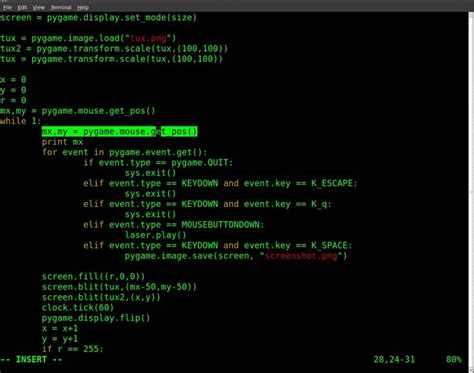474x373 pixels.
Task: Click the 'while 1:' line
Action: (21, 121)
